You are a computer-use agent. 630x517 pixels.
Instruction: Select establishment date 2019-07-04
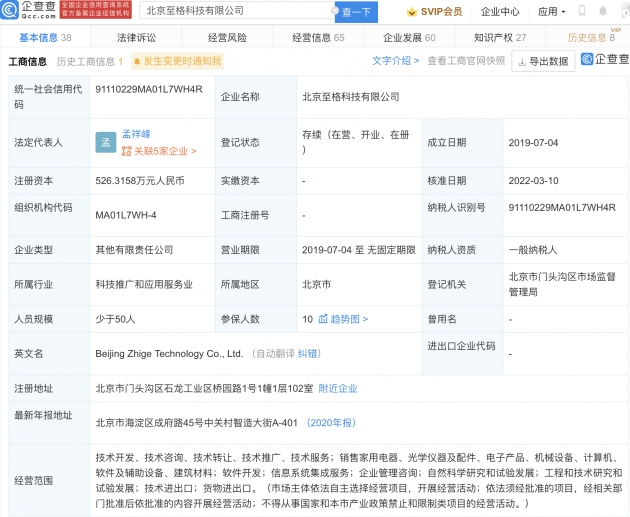click(x=533, y=143)
